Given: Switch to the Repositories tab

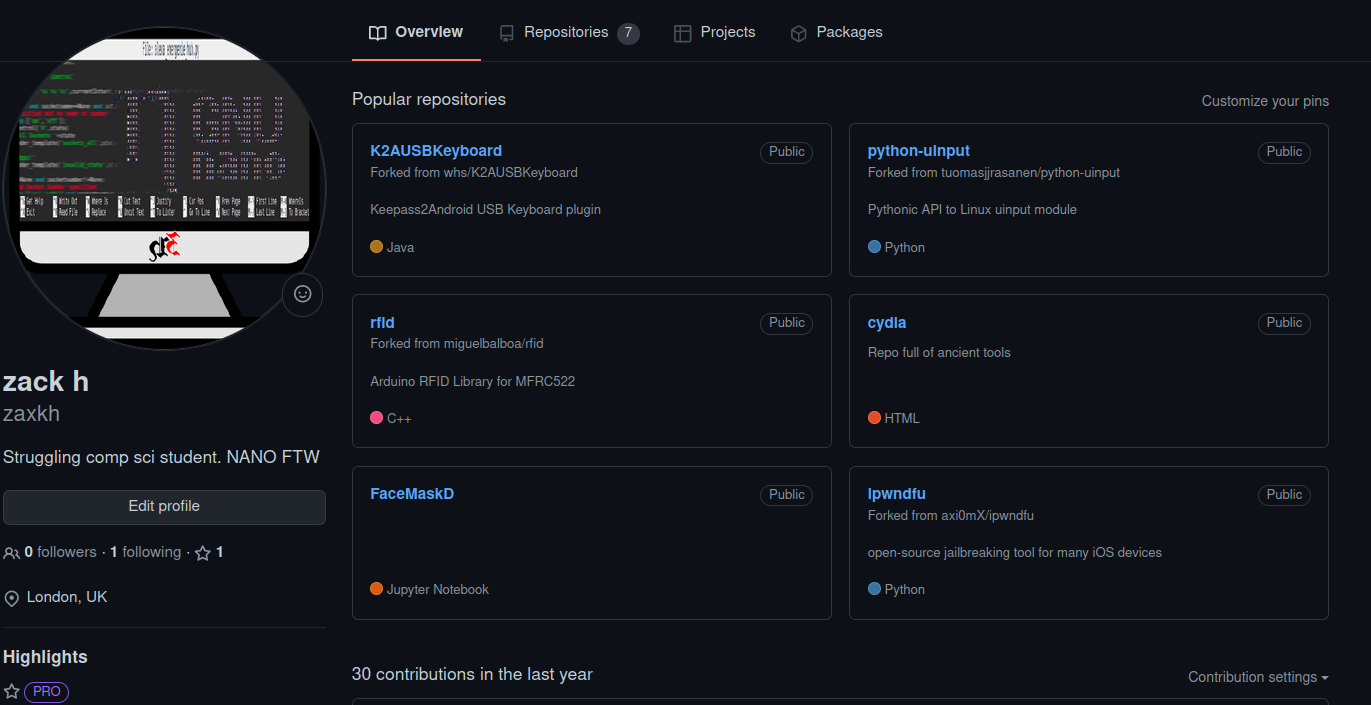Looking at the screenshot, I should tap(566, 32).
